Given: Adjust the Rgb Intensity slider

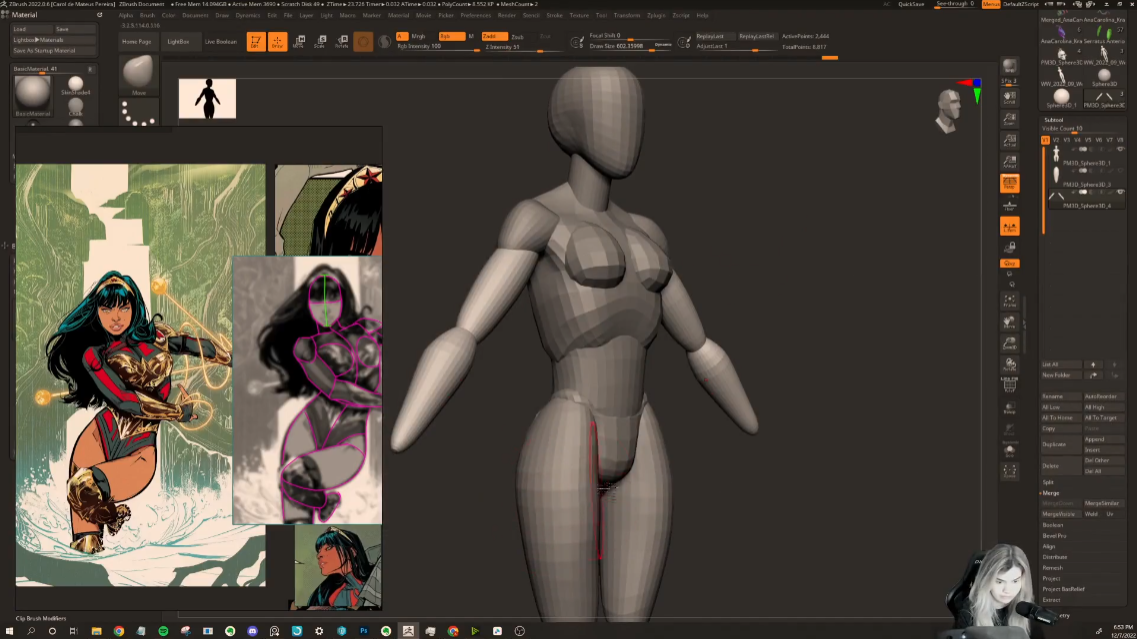Looking at the screenshot, I should tap(438, 46).
